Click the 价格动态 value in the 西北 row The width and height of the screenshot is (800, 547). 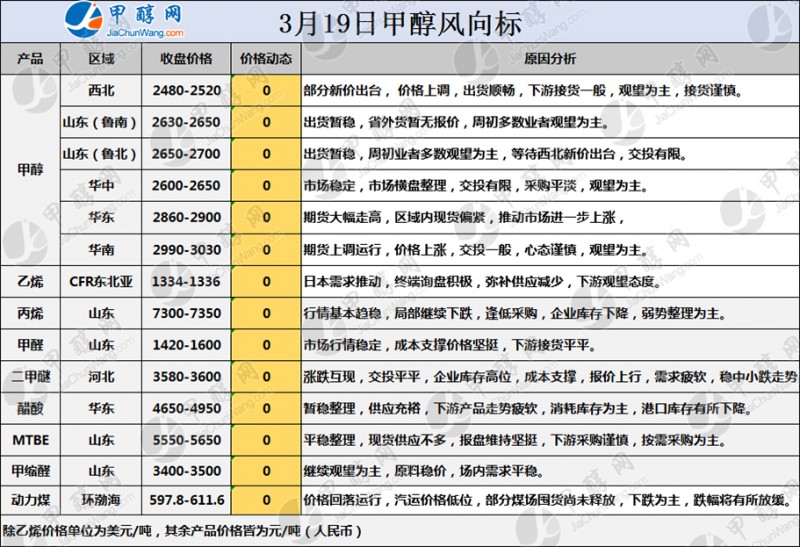266,90
